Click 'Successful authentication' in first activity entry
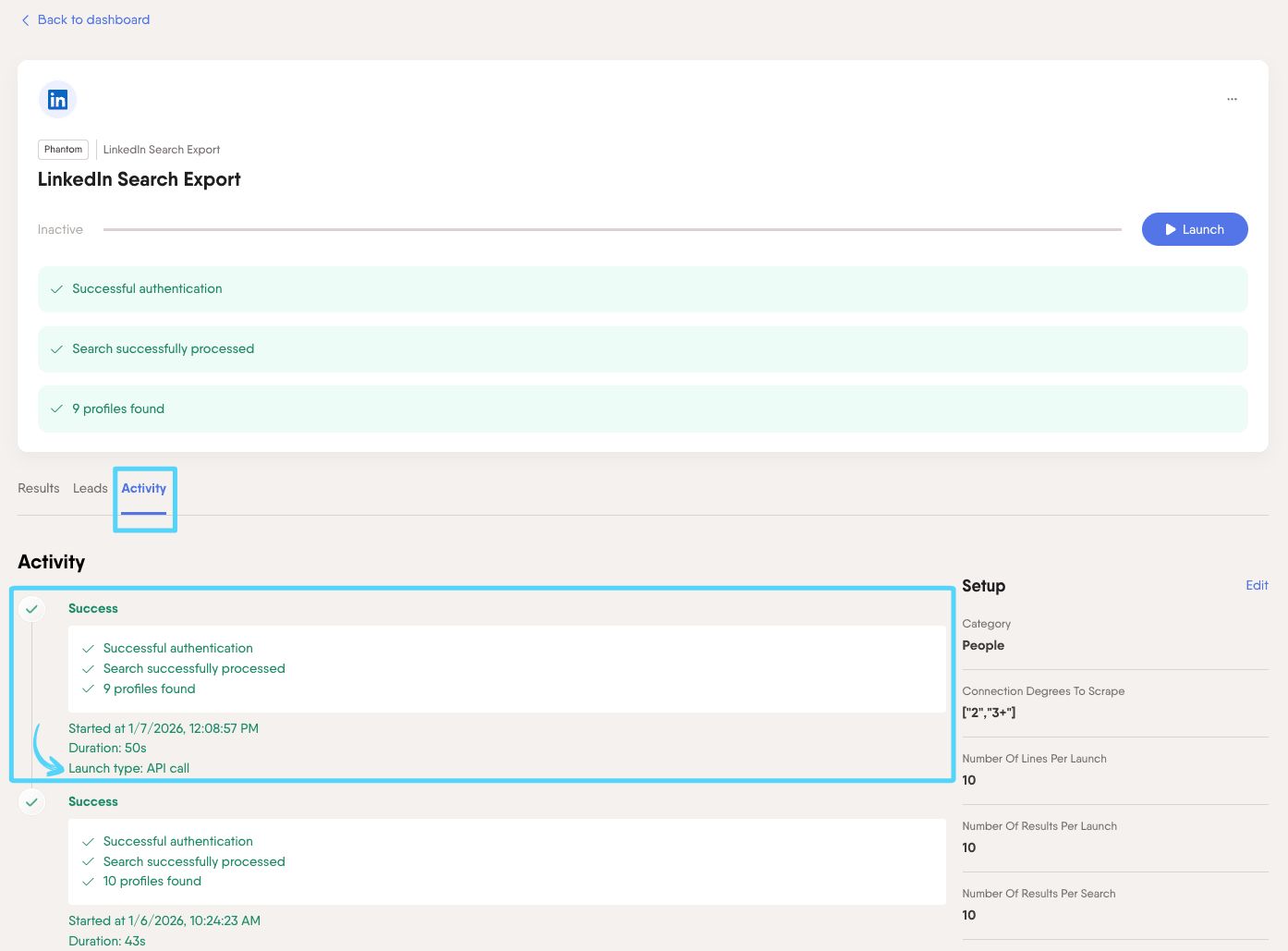 (x=178, y=648)
